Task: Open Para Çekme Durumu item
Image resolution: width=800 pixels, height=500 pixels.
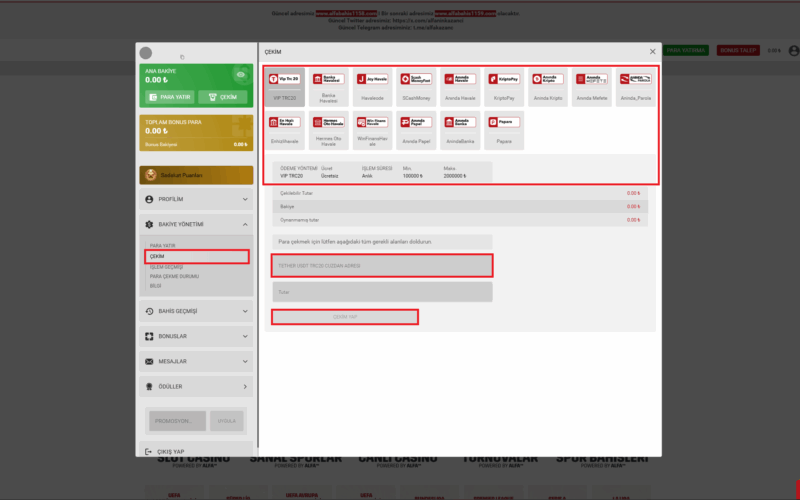Action: click(174, 277)
